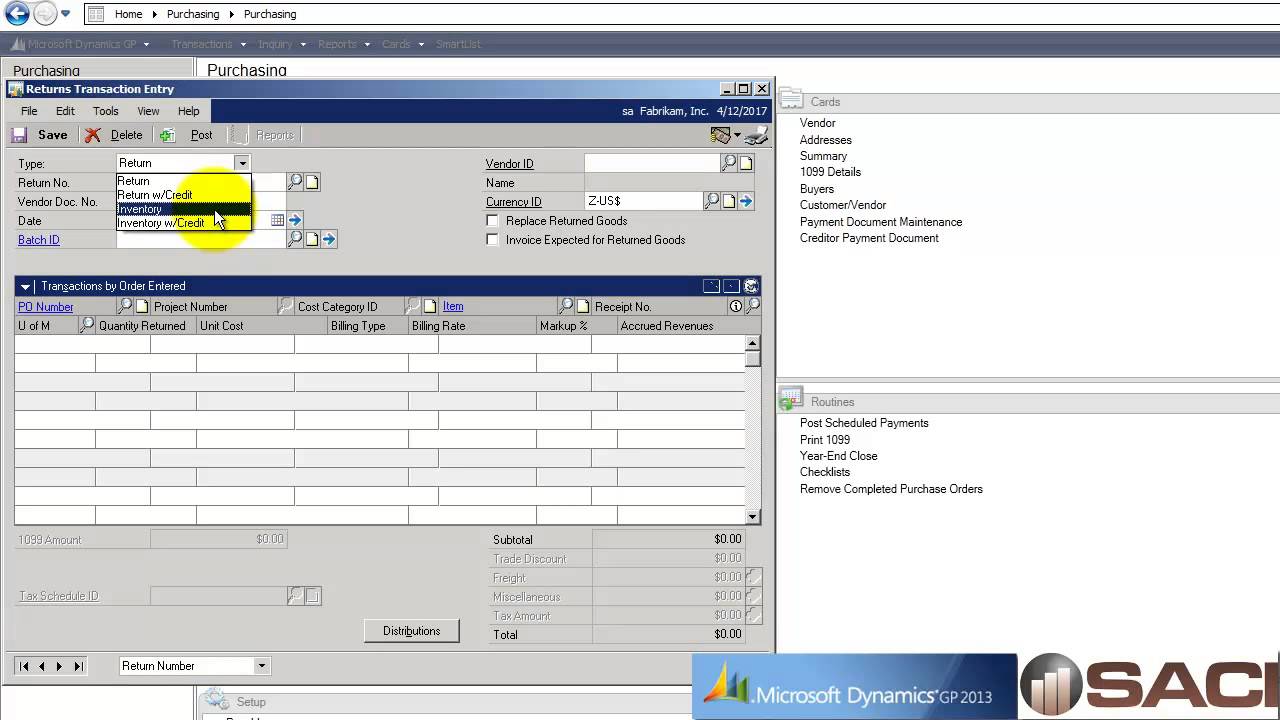Collapse the Type dropdown arrow
This screenshot has height=720, width=1280.
(x=241, y=163)
